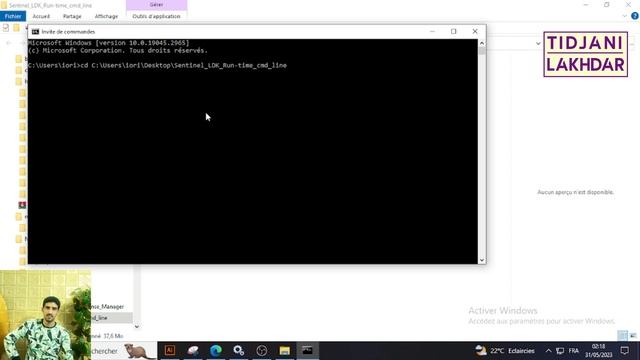Launch Adobe Illustrator from taskbar

[170, 351]
